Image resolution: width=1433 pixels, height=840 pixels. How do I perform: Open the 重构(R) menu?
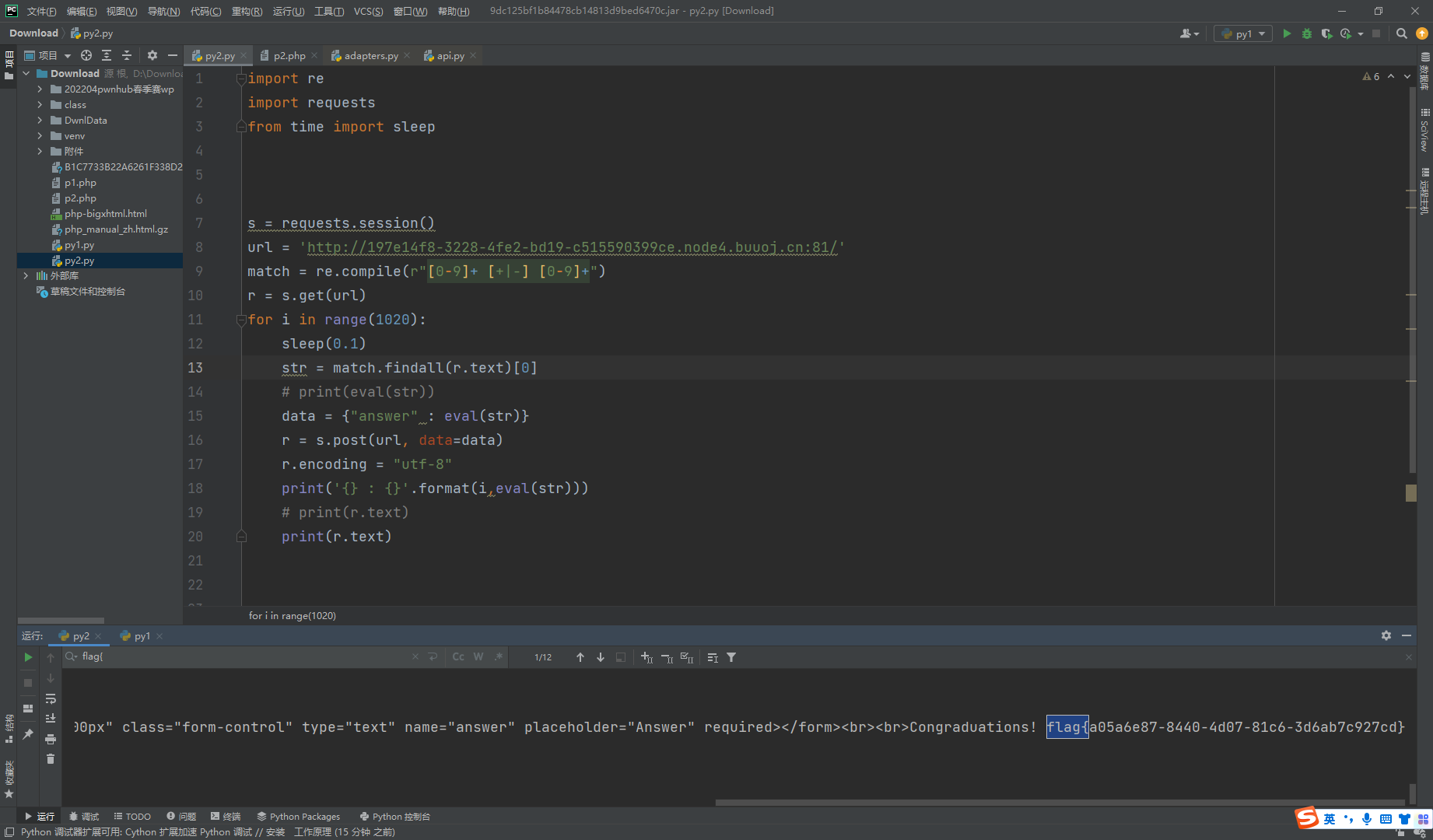click(247, 11)
